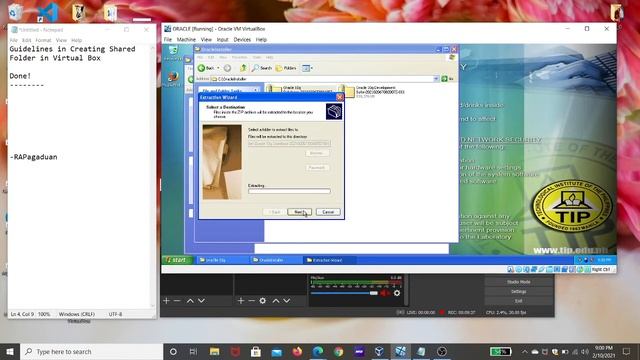Image resolution: width=640 pixels, height=360 pixels.
Task: Add a scene with the OBS Scenes plus icon
Action: 166,301
